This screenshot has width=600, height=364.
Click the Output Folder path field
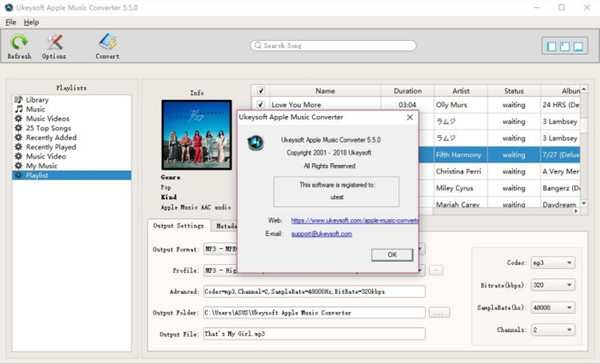pos(314,313)
